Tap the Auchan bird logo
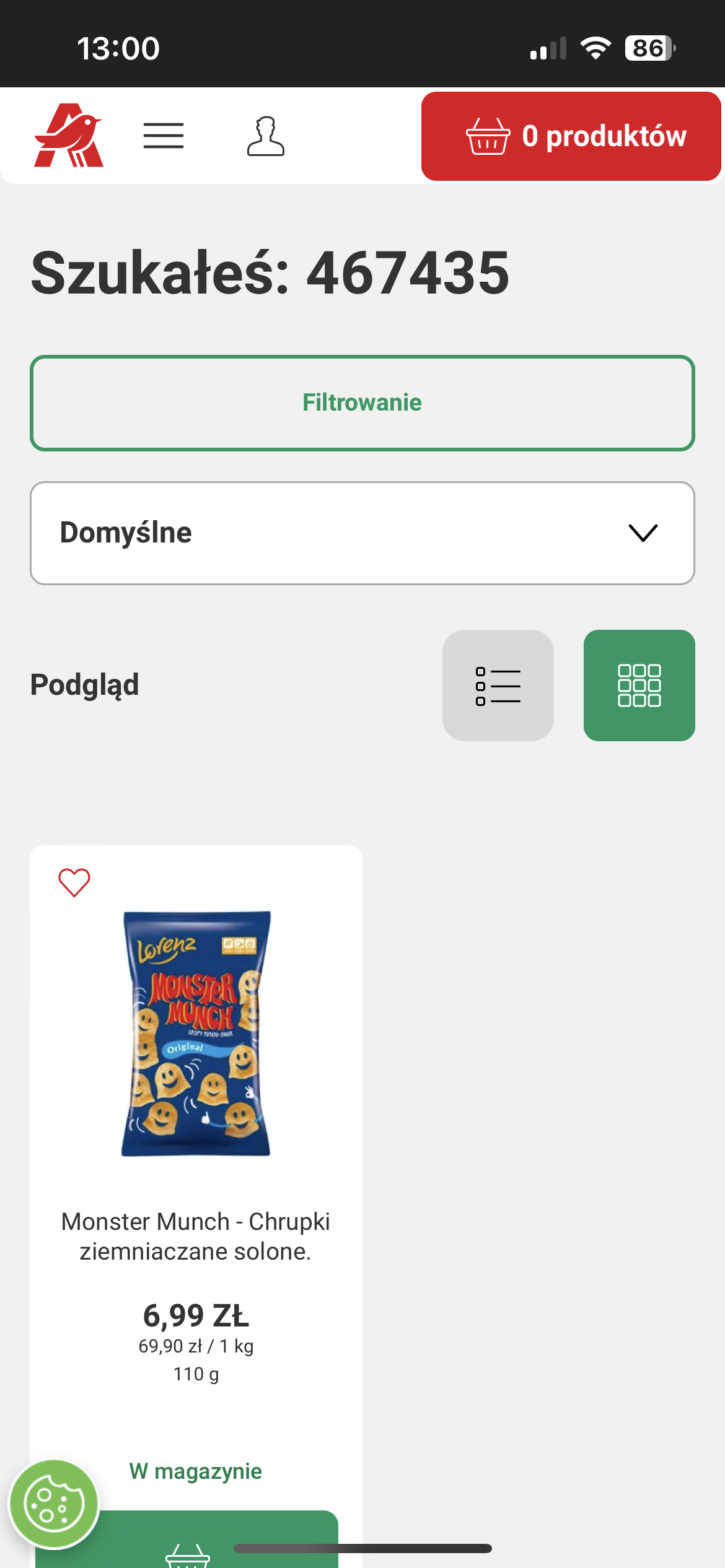The width and height of the screenshot is (725, 1568). coord(69,136)
